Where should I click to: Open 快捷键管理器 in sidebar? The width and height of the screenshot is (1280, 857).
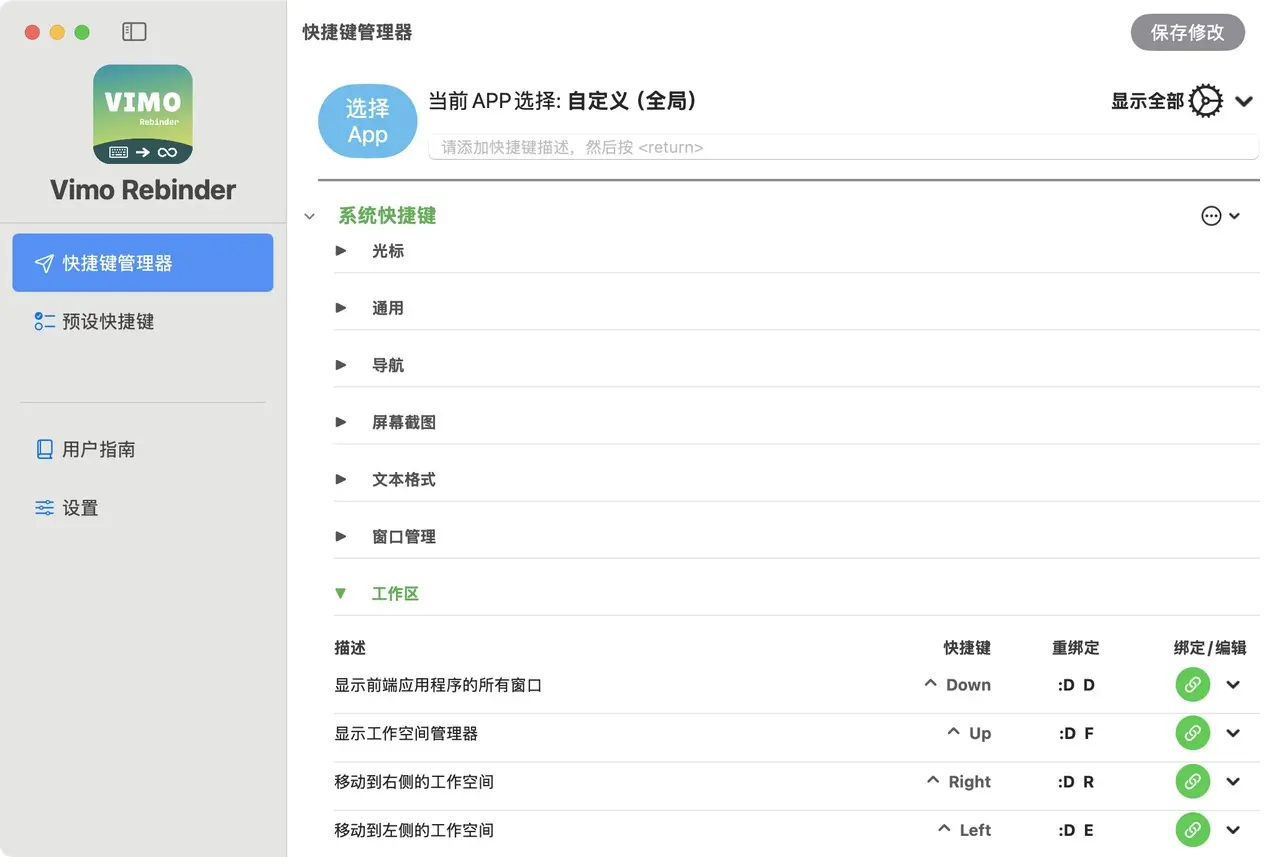point(143,263)
